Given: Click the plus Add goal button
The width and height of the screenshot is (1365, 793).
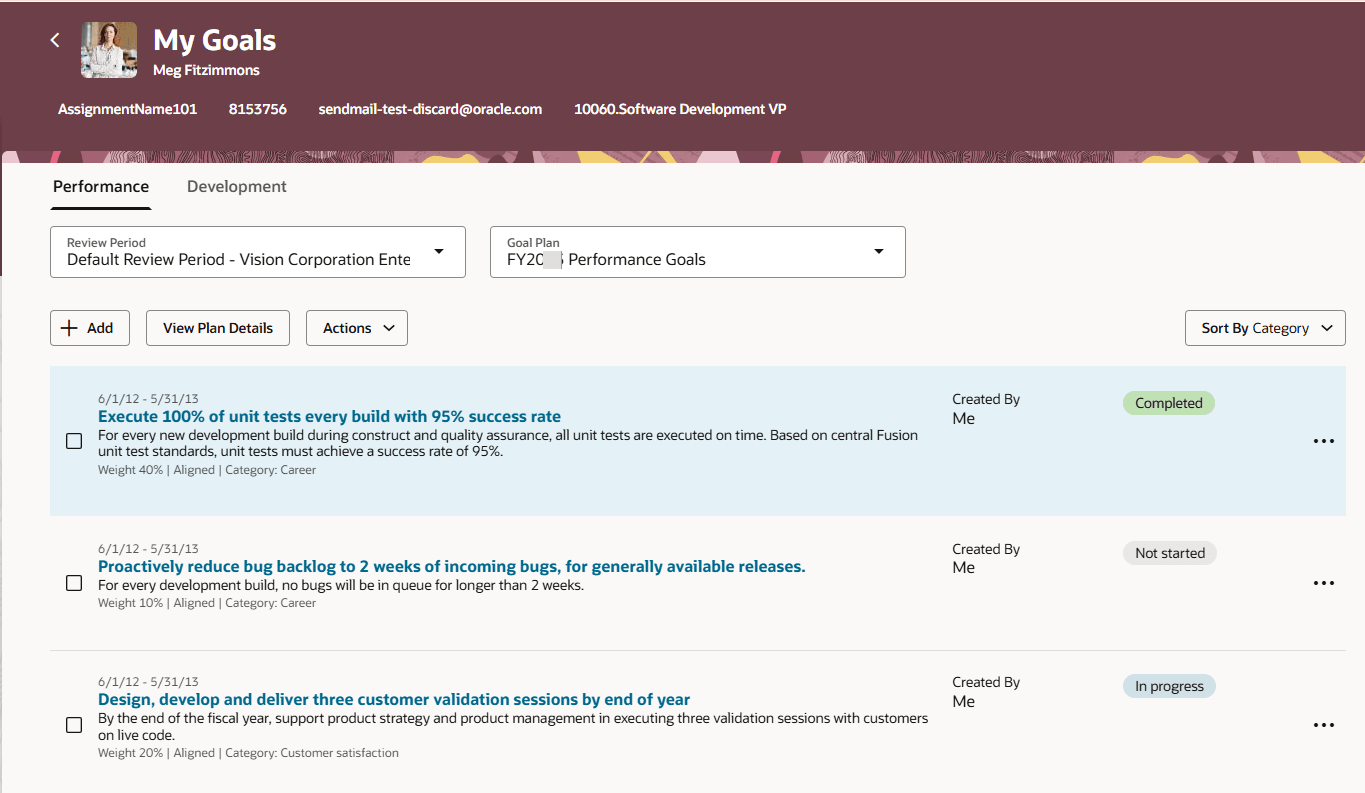Looking at the screenshot, I should [x=90, y=328].
